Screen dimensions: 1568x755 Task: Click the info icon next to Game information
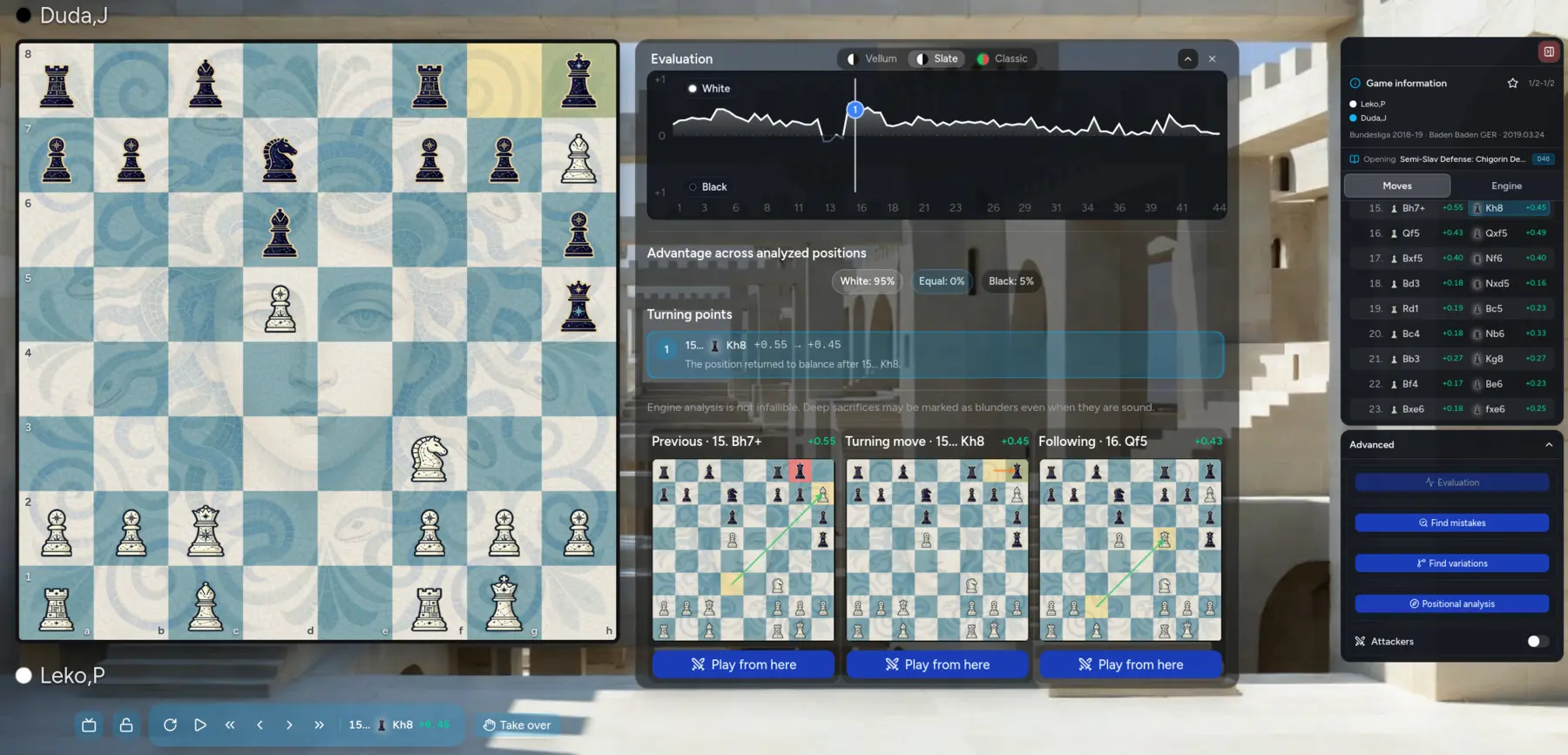(x=1355, y=83)
